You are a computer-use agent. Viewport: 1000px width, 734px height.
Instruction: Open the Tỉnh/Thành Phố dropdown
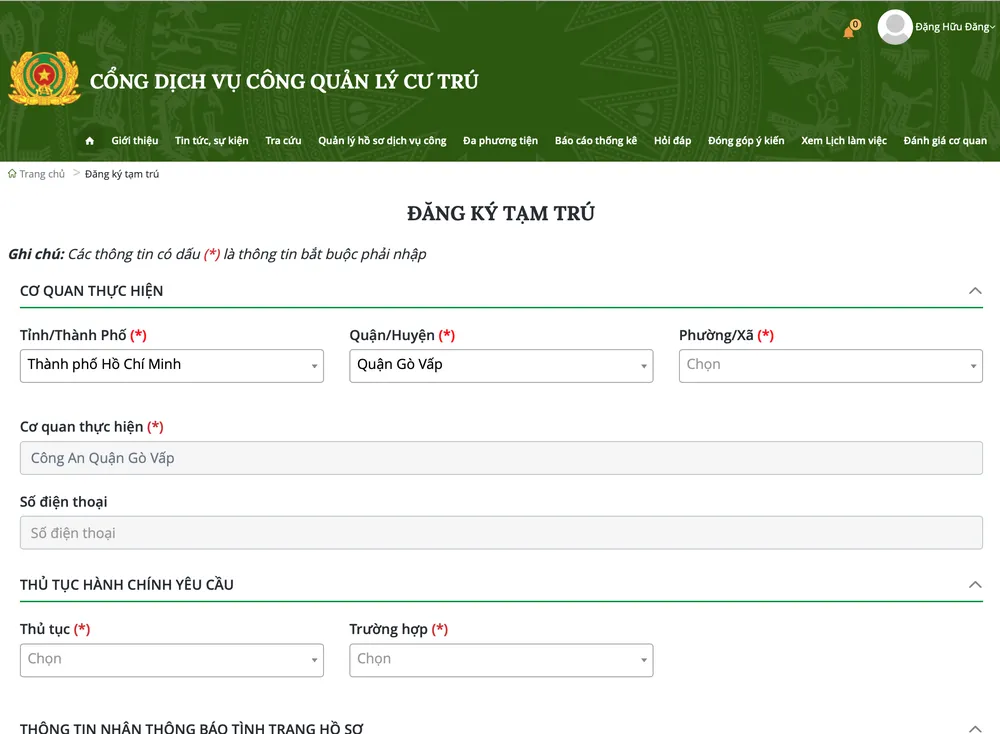click(x=171, y=366)
